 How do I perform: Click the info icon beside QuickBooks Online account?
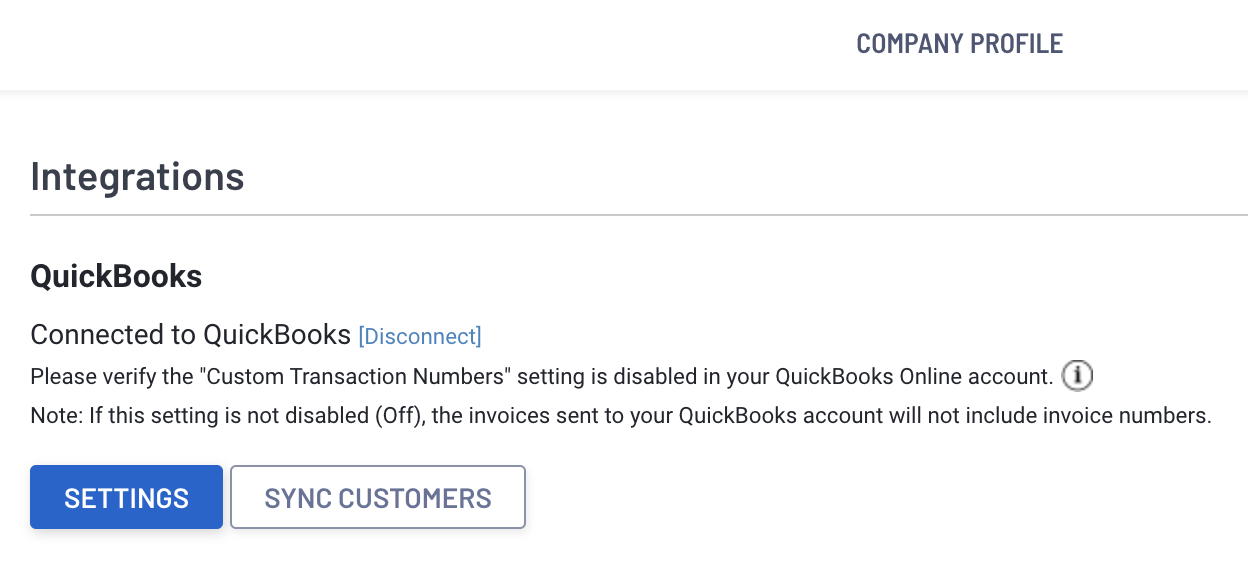pos(1077,377)
